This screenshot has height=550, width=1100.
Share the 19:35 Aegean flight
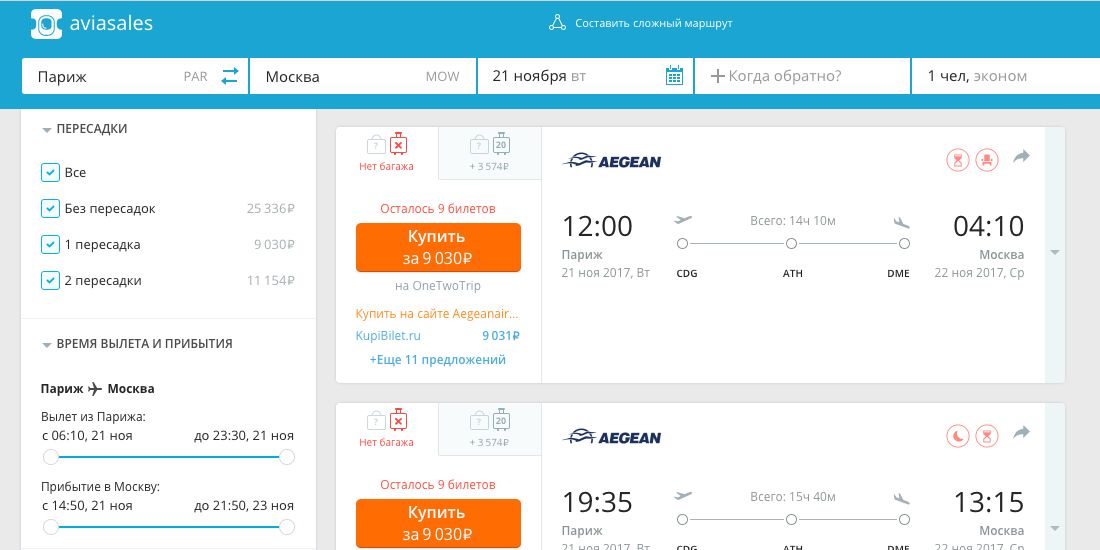pos(1021,432)
